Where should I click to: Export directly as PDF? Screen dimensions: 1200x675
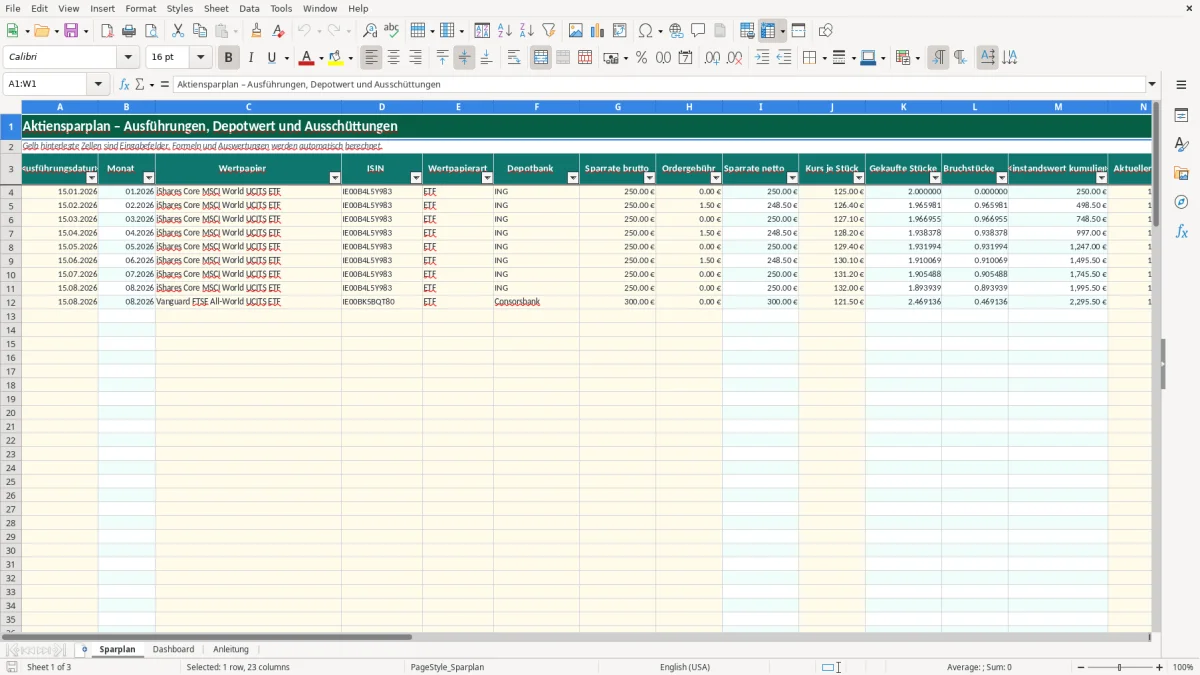107,31
